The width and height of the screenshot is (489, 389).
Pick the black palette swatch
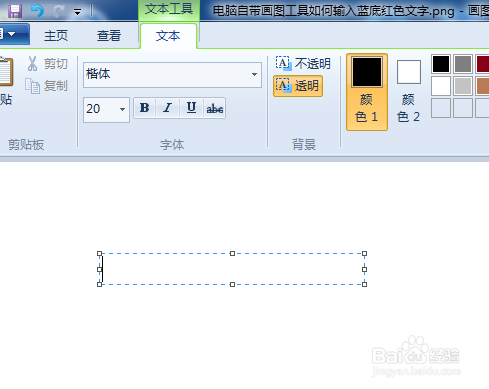(x=441, y=64)
